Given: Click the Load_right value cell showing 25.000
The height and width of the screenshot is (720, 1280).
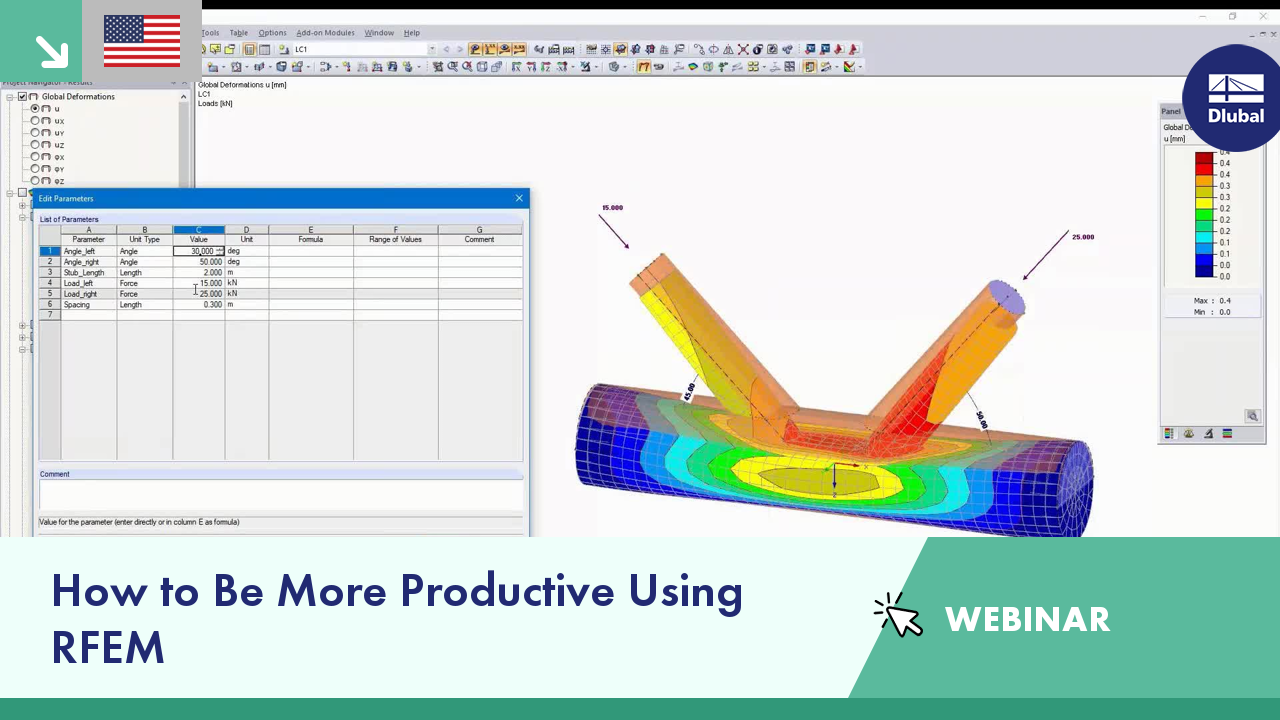Looking at the screenshot, I should pos(210,293).
